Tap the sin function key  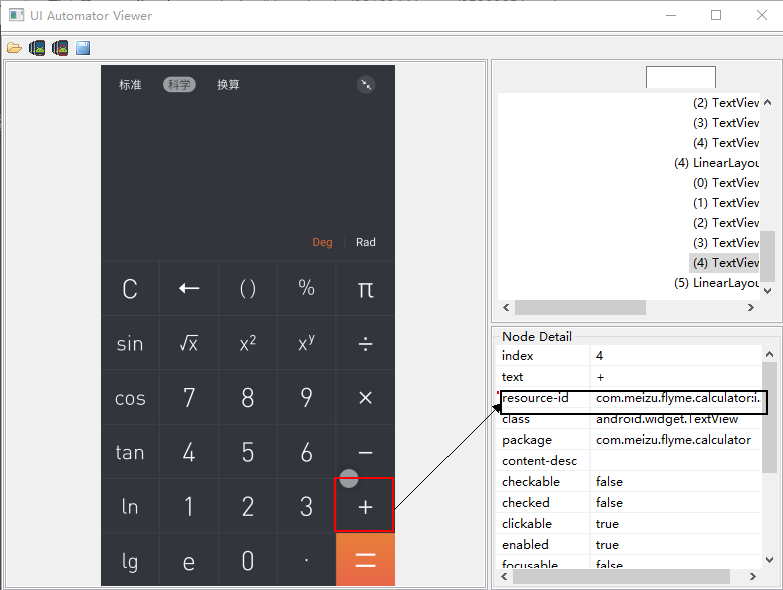coord(130,343)
